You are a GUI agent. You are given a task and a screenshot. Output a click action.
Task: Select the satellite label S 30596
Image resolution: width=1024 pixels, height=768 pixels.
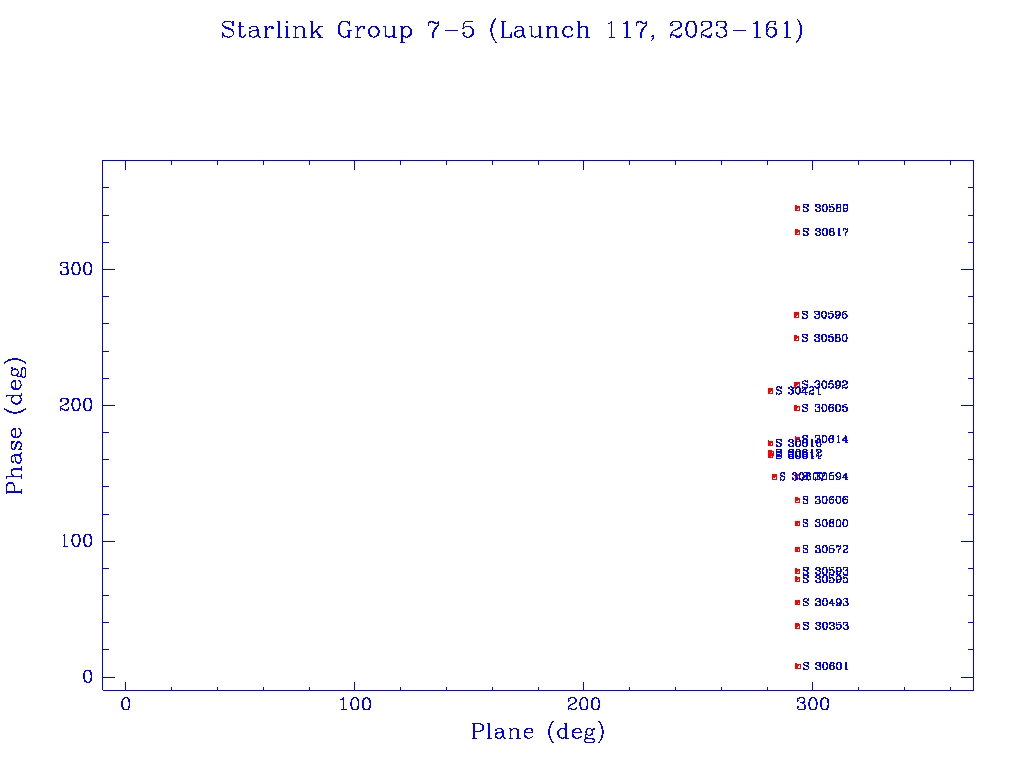(x=825, y=315)
